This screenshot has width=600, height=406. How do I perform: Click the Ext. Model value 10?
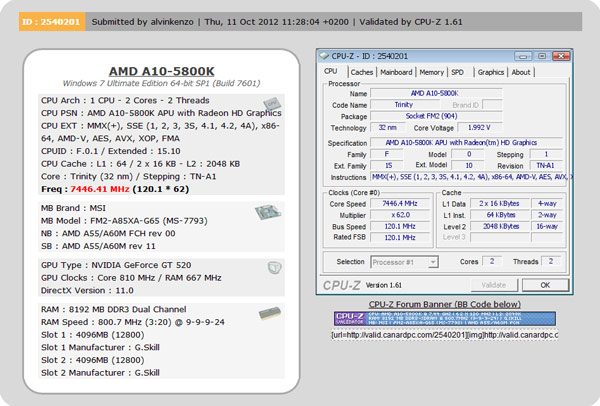coord(468,165)
